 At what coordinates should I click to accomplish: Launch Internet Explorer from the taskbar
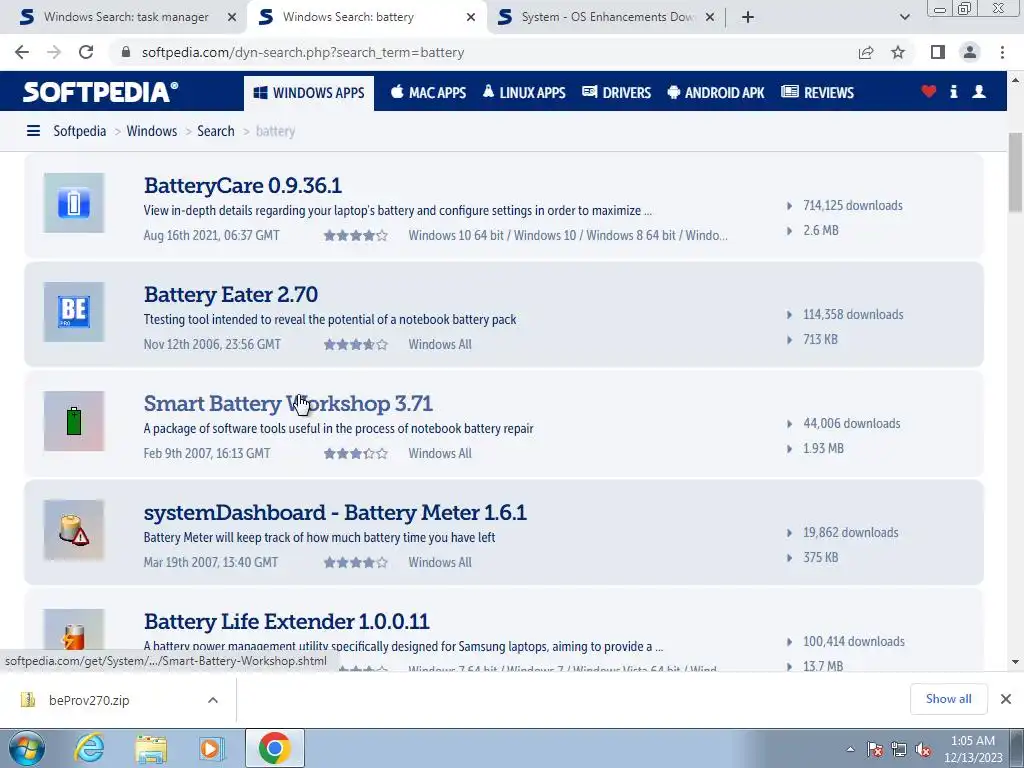(x=89, y=748)
